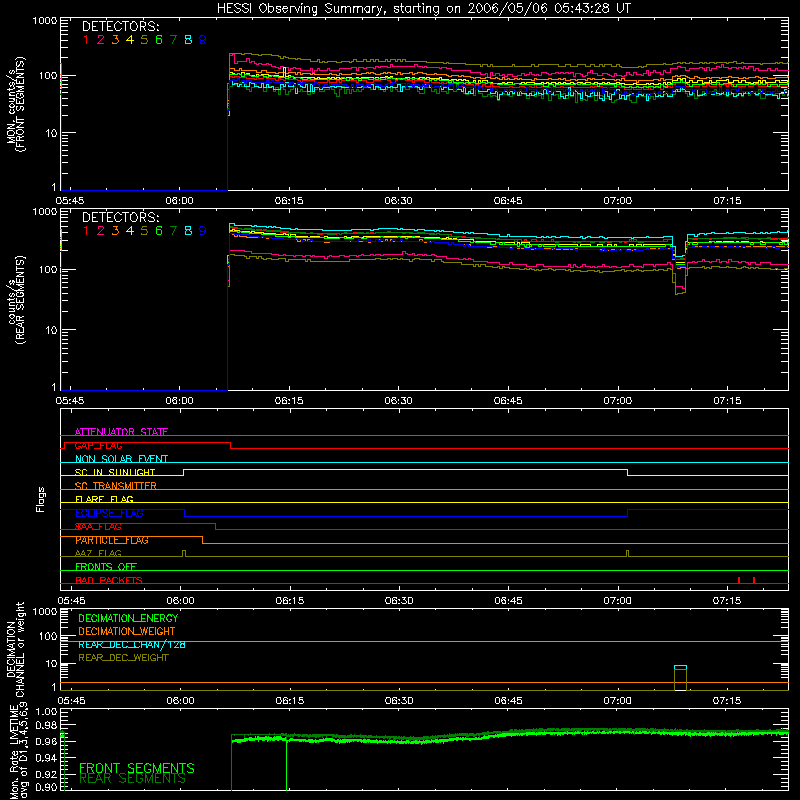Click the DECIMATION_WEIGHT legend entry

pos(127,631)
